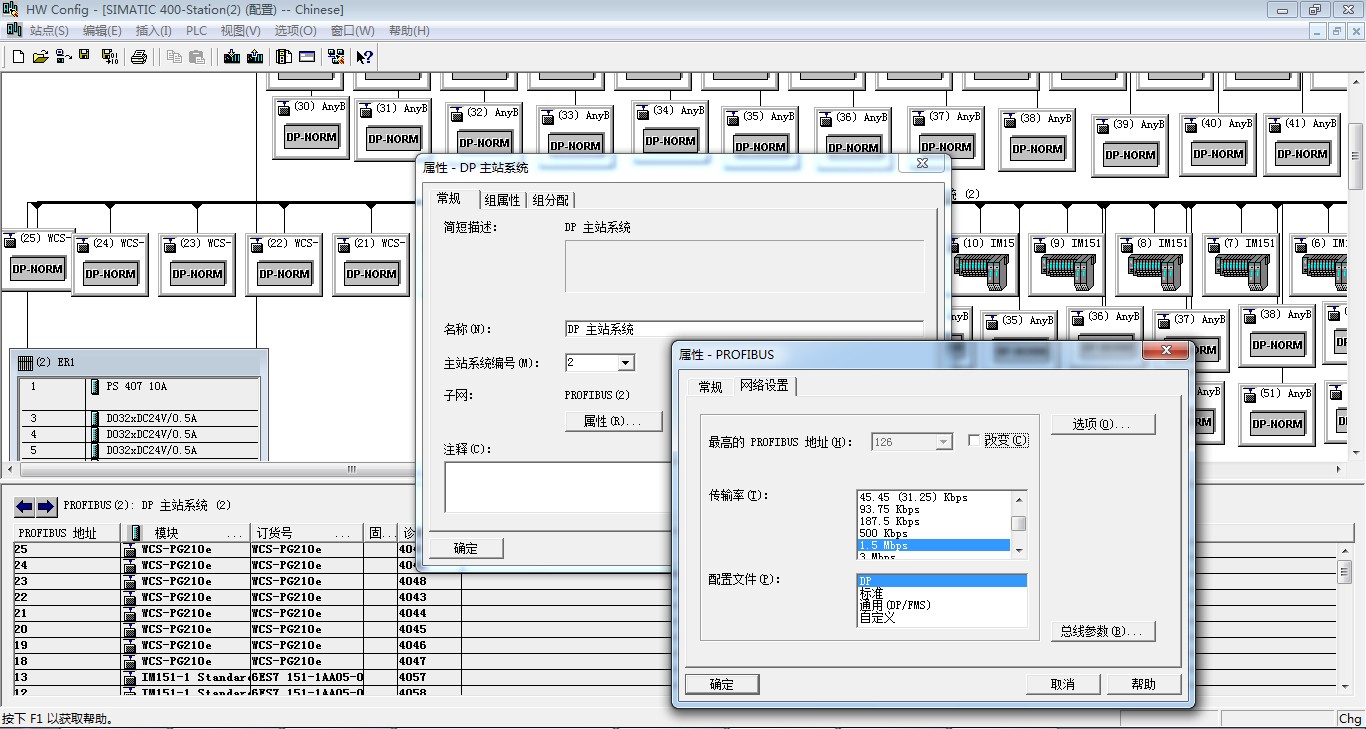Image resolution: width=1366 pixels, height=729 pixels.
Task: Switch to 组属性 tab in DP master dialog
Action: coord(502,200)
